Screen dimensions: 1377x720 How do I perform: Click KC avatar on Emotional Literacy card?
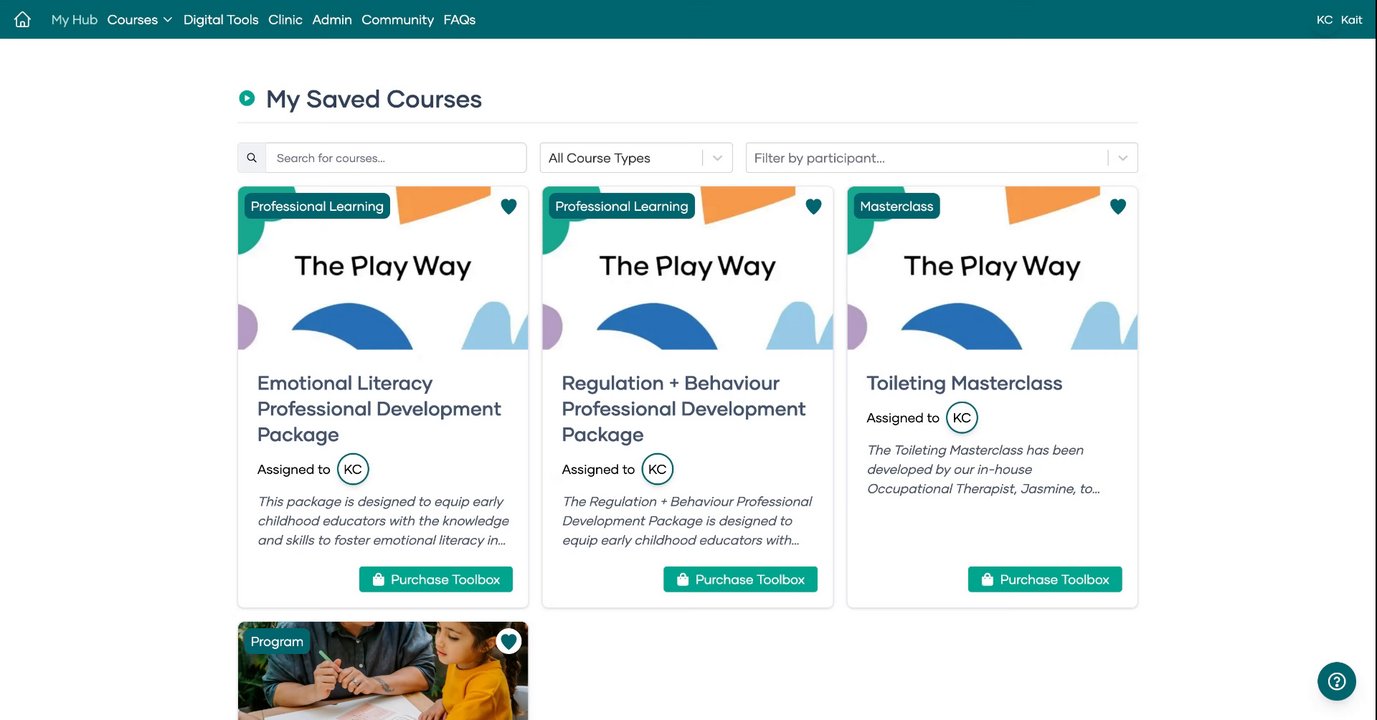coord(353,469)
